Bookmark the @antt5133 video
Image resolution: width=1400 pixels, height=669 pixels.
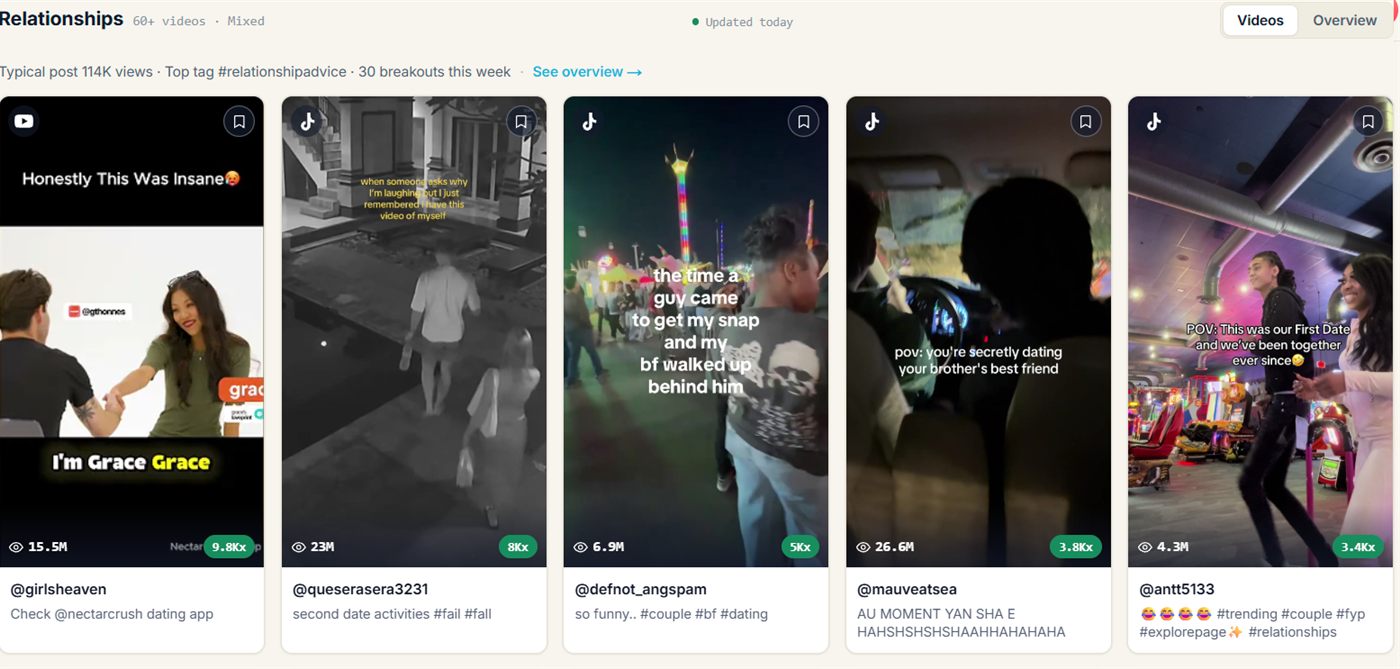pos(1367,122)
